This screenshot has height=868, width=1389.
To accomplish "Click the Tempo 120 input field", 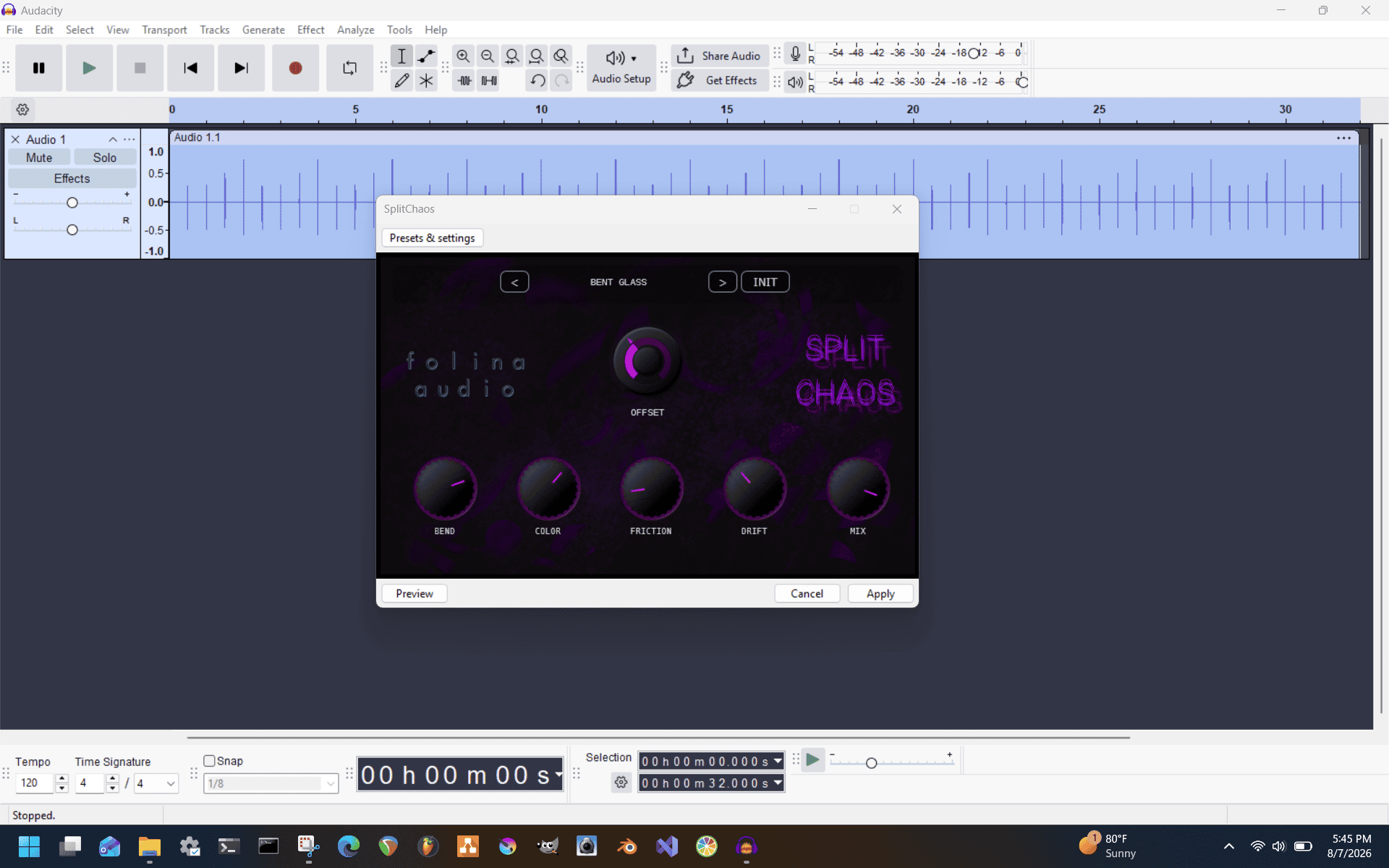I will tap(35, 783).
